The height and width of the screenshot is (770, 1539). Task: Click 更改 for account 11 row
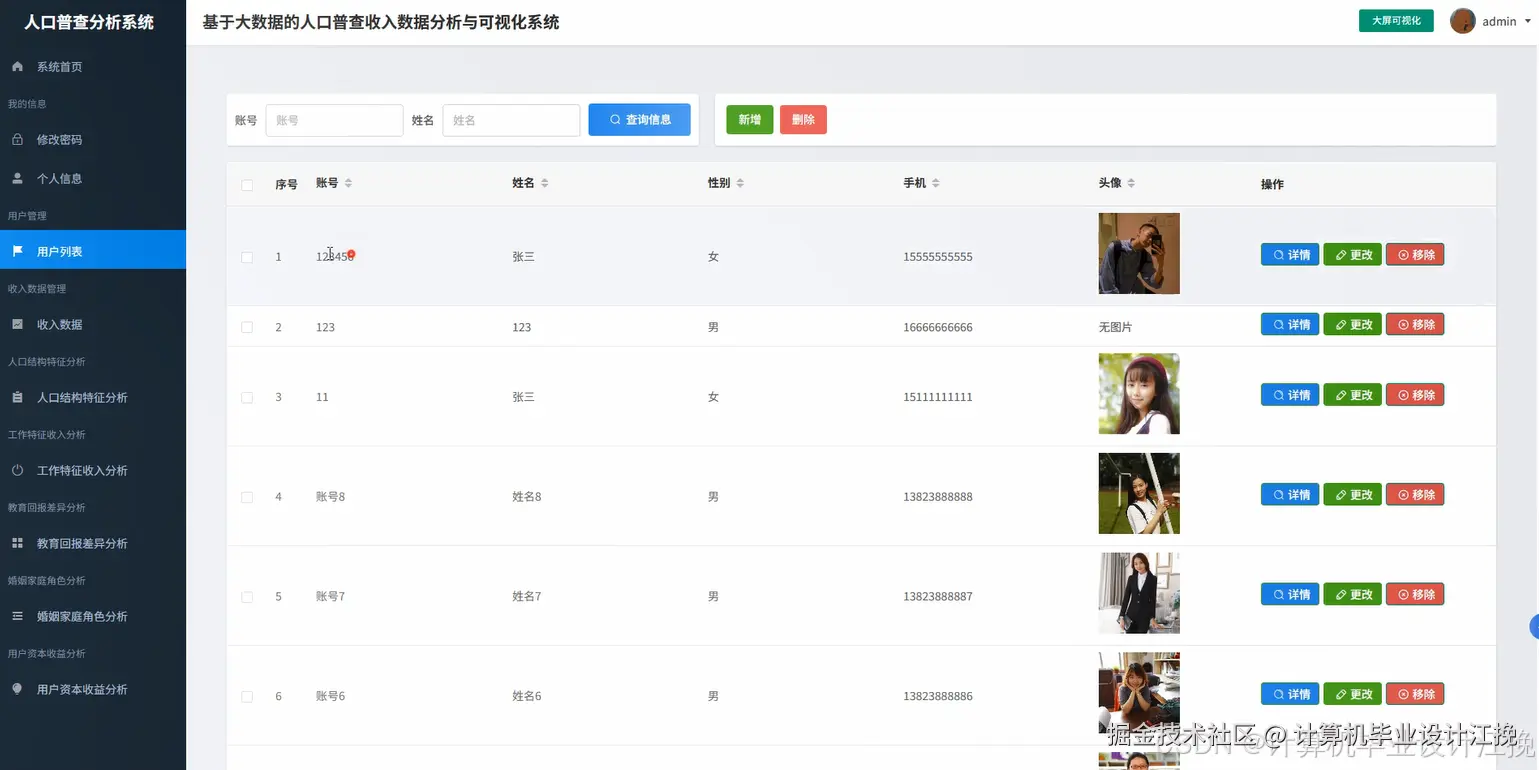pos(1353,395)
